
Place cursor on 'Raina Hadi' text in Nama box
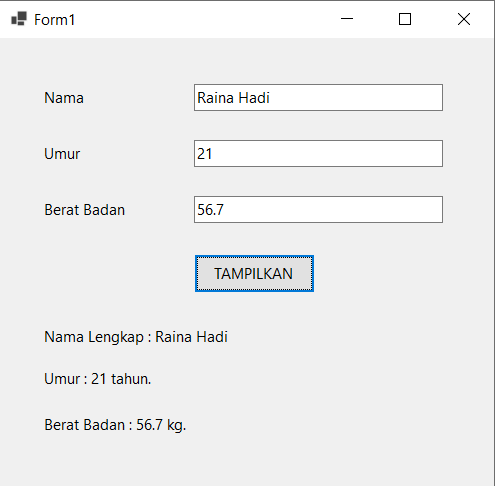(233, 98)
